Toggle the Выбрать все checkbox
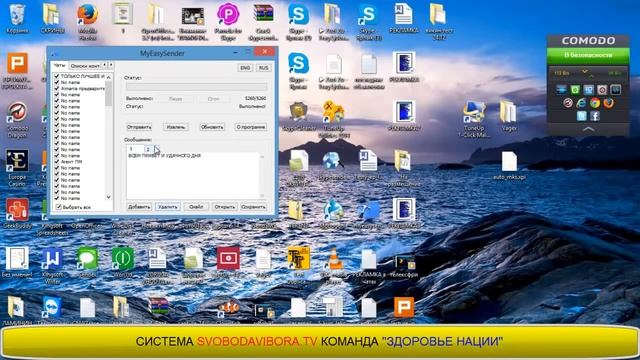Screen dimensions: 640x360 click(x=58, y=207)
